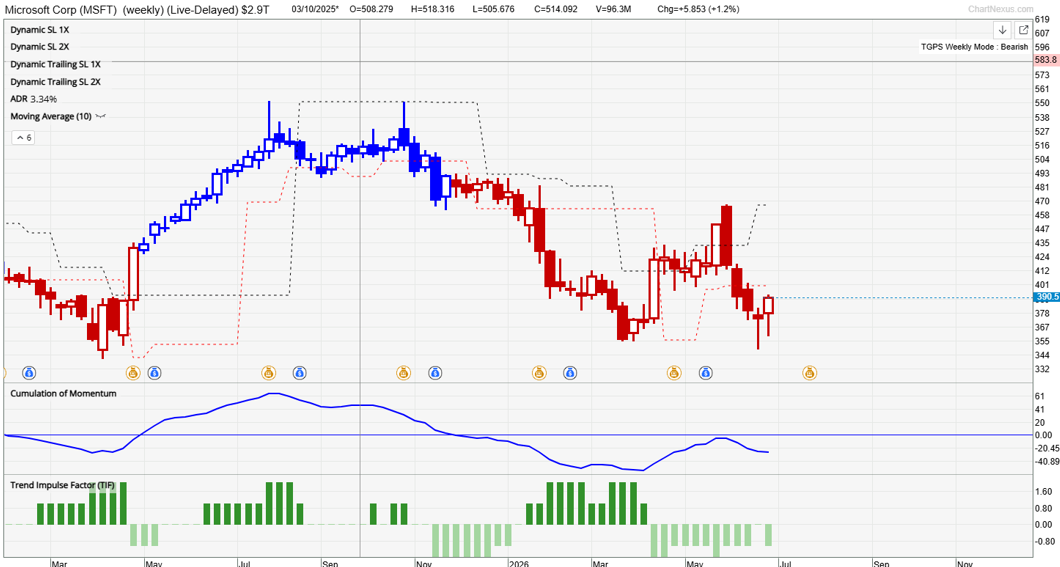The width and height of the screenshot is (1060, 567).
Task: Click the blue event marker in February 2026
Action: point(570,372)
